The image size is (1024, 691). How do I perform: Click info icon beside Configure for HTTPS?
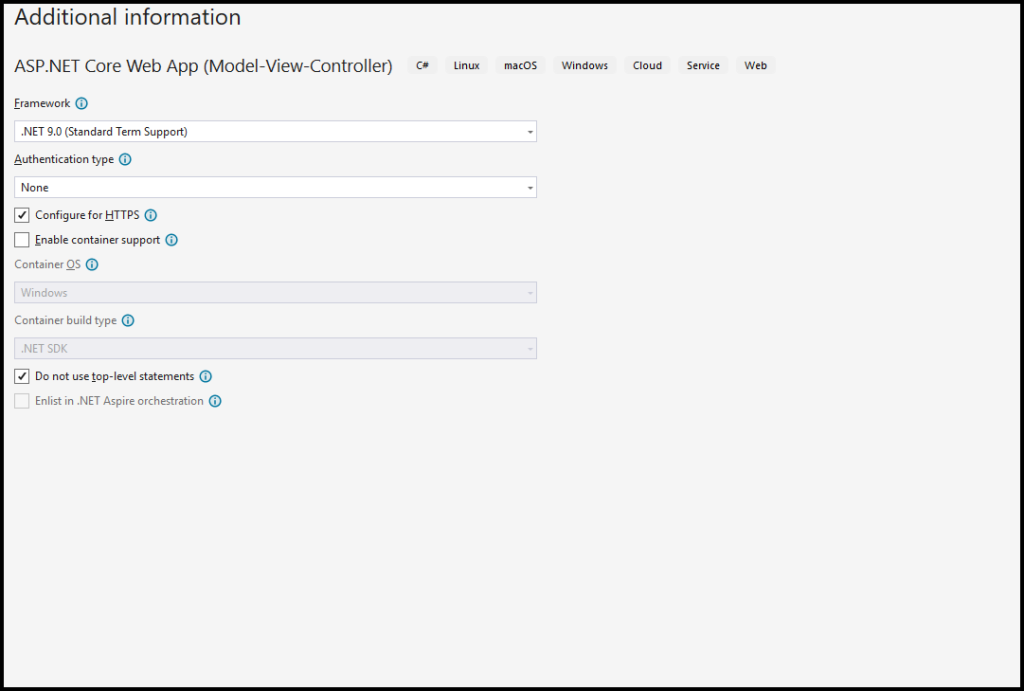[x=151, y=215]
